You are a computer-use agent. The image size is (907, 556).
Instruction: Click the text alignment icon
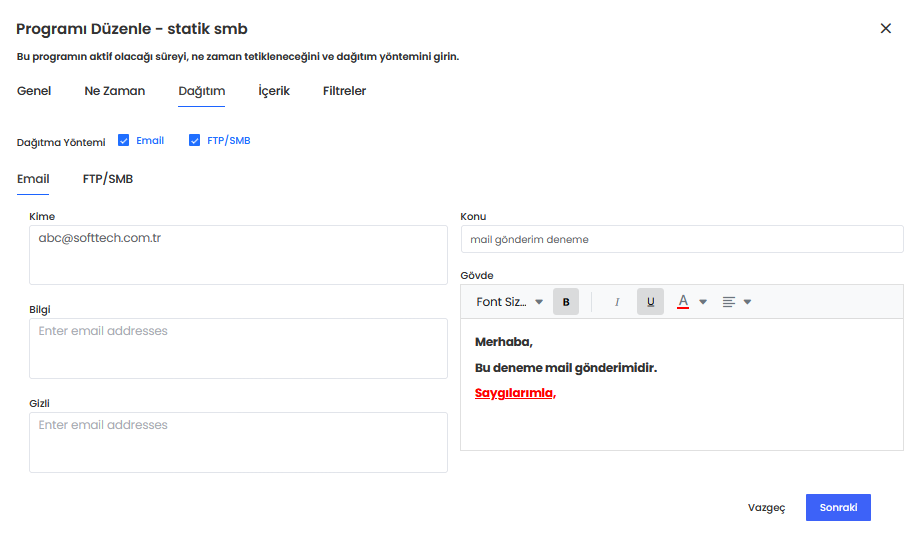tap(729, 302)
